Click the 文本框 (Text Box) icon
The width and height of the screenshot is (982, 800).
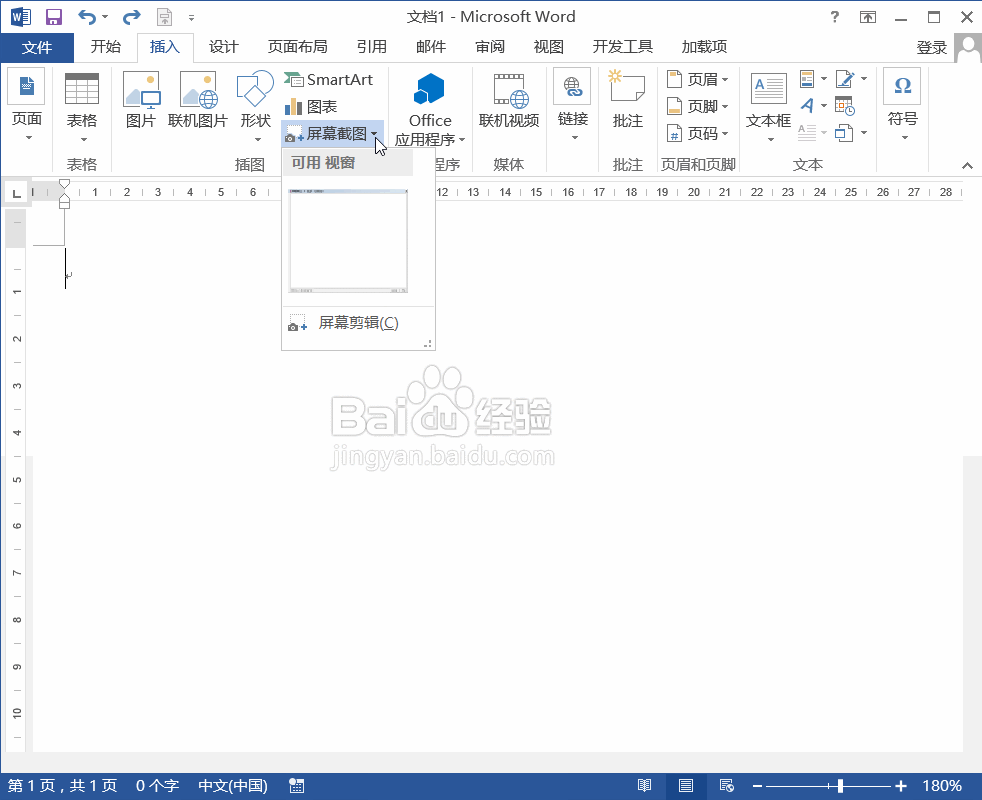click(x=768, y=106)
